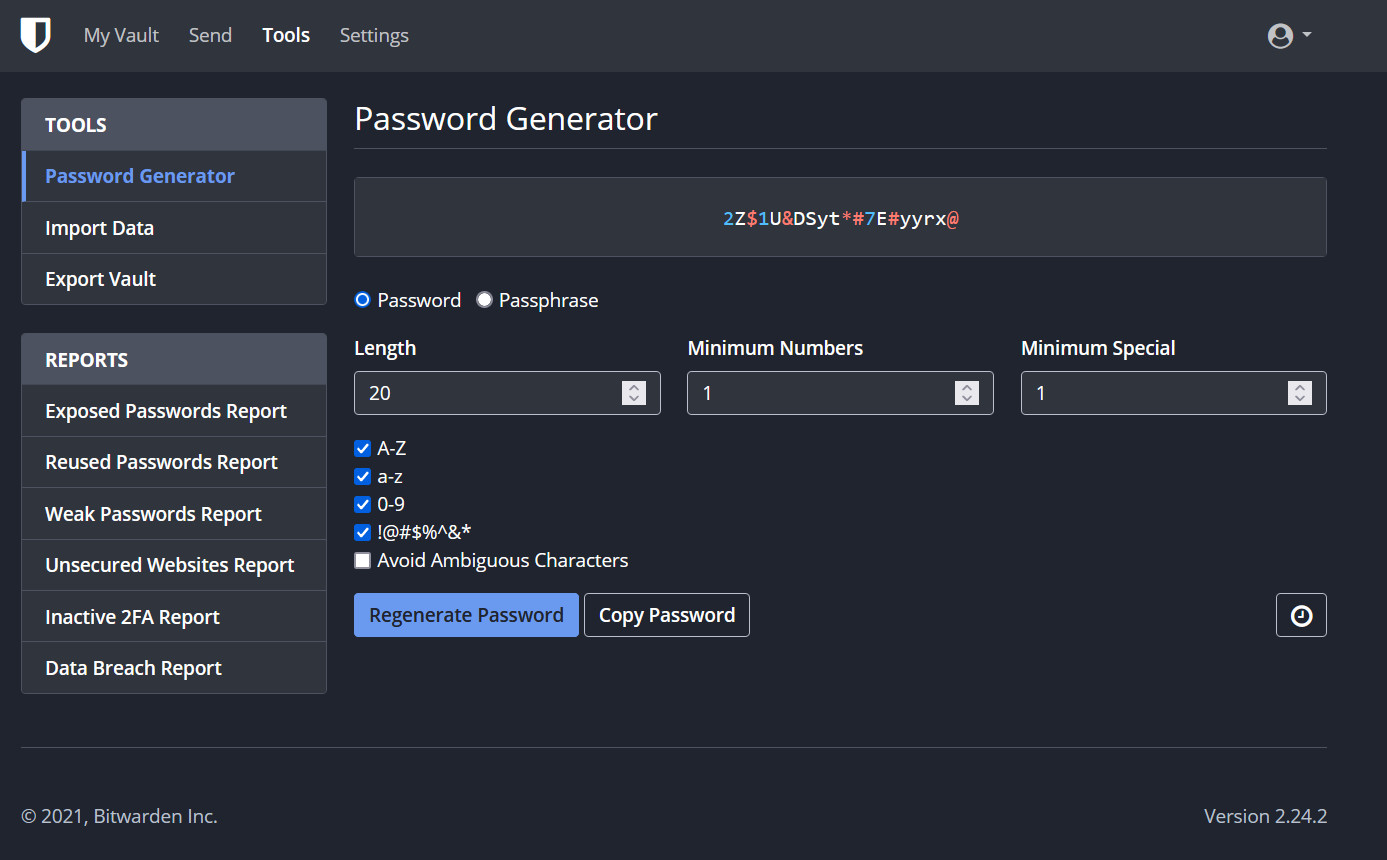Click the Regenerate Password button
Screen dimensions: 1387x860
466,614
